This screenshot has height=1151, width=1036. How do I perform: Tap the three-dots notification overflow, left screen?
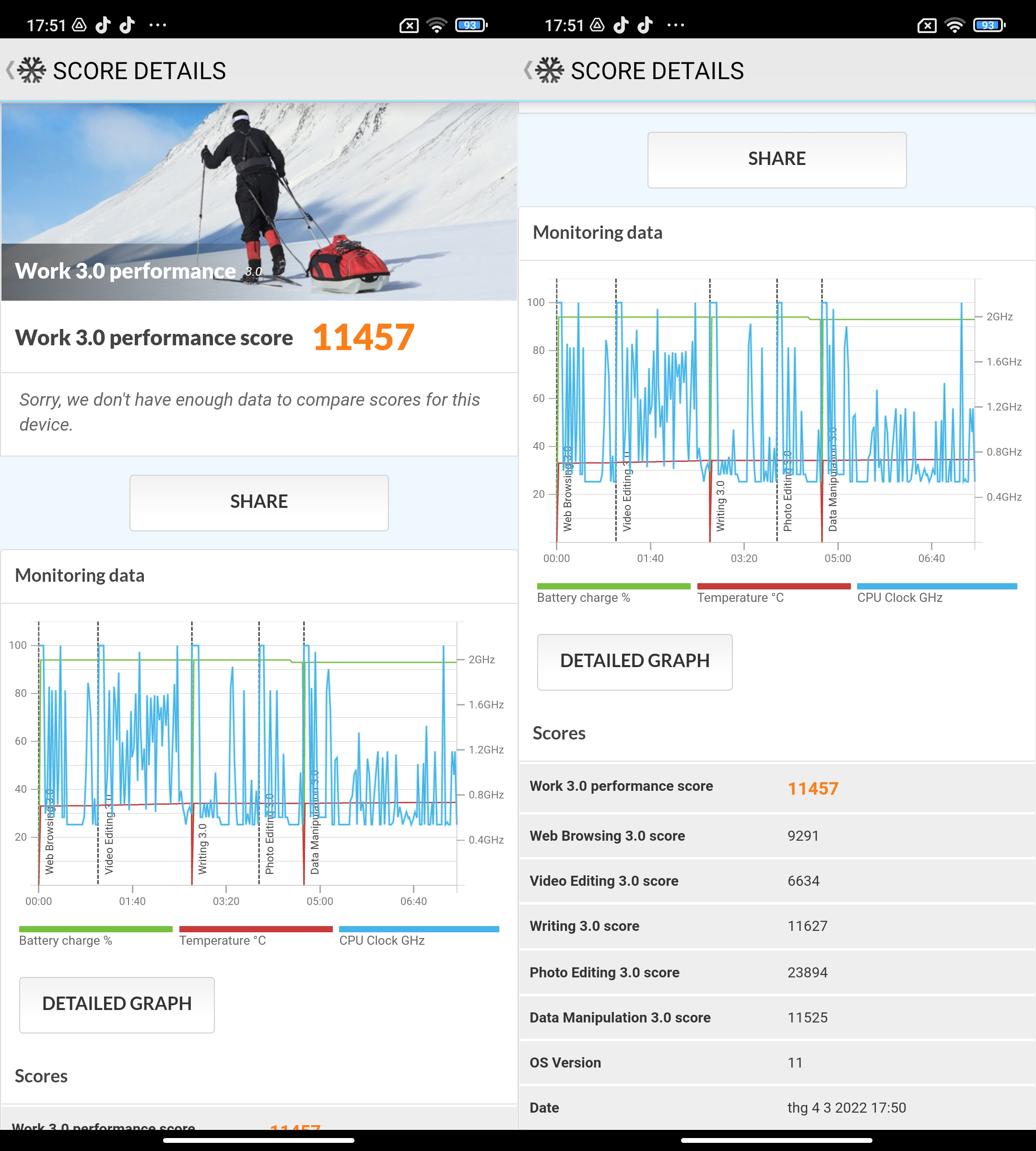(x=158, y=25)
